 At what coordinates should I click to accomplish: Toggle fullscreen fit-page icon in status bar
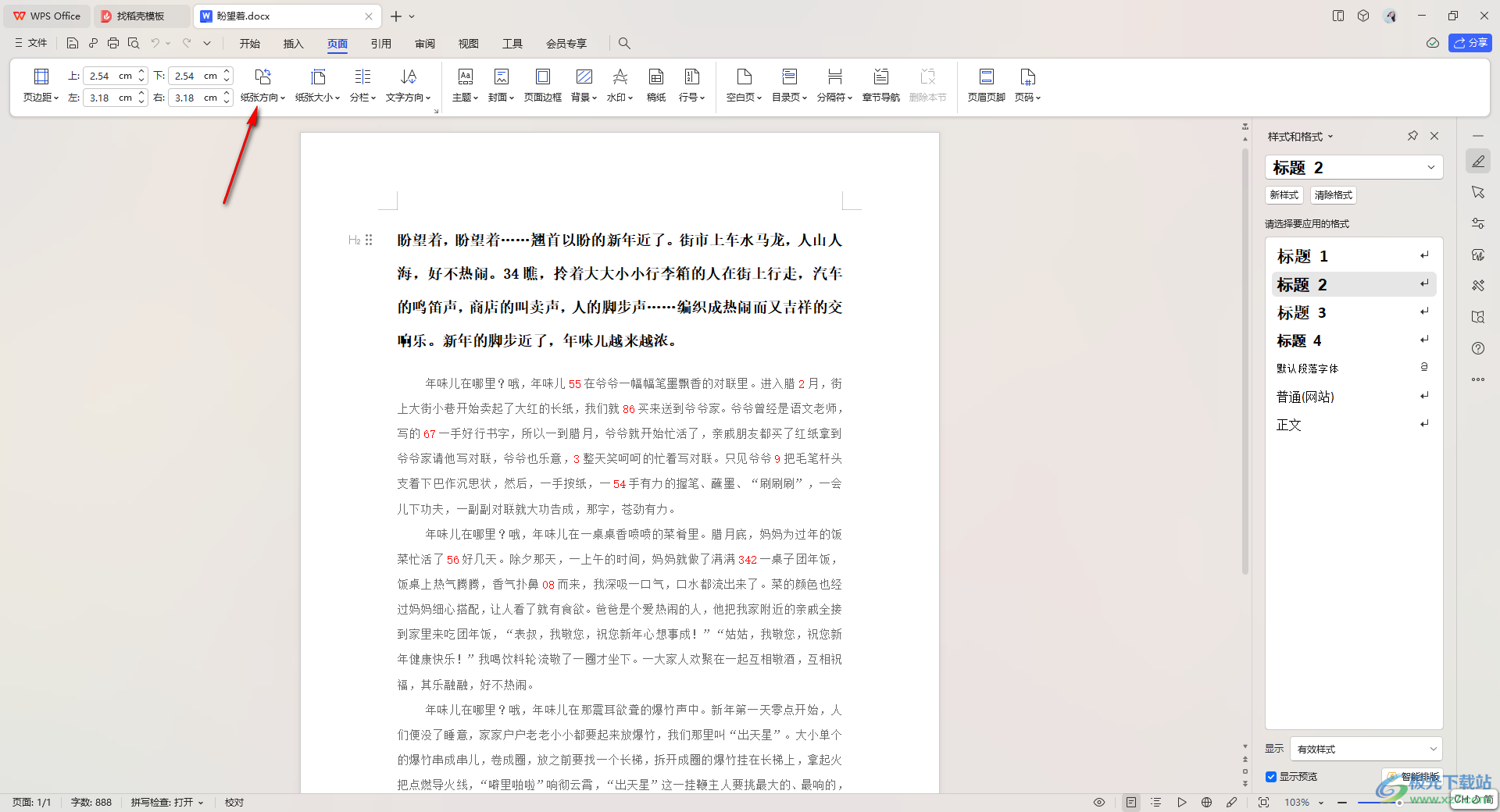pyautogui.click(x=1263, y=802)
